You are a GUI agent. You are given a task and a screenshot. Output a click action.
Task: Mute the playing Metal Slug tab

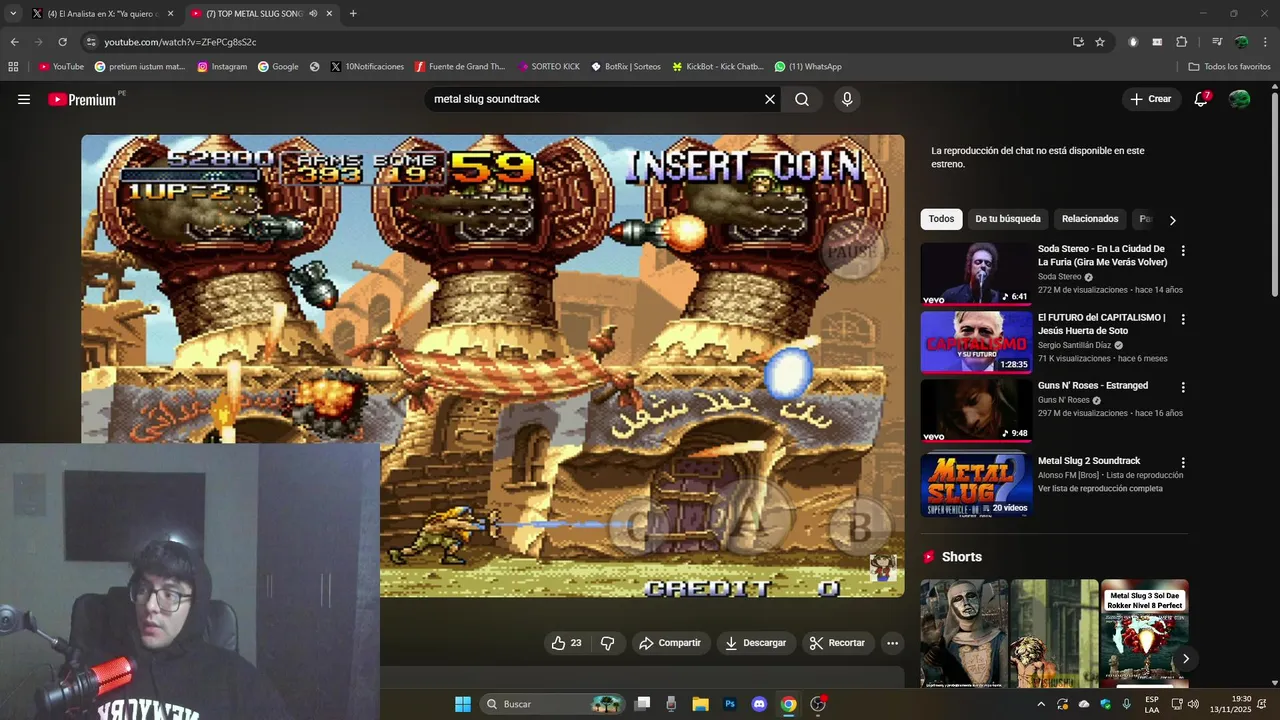pyautogui.click(x=313, y=14)
